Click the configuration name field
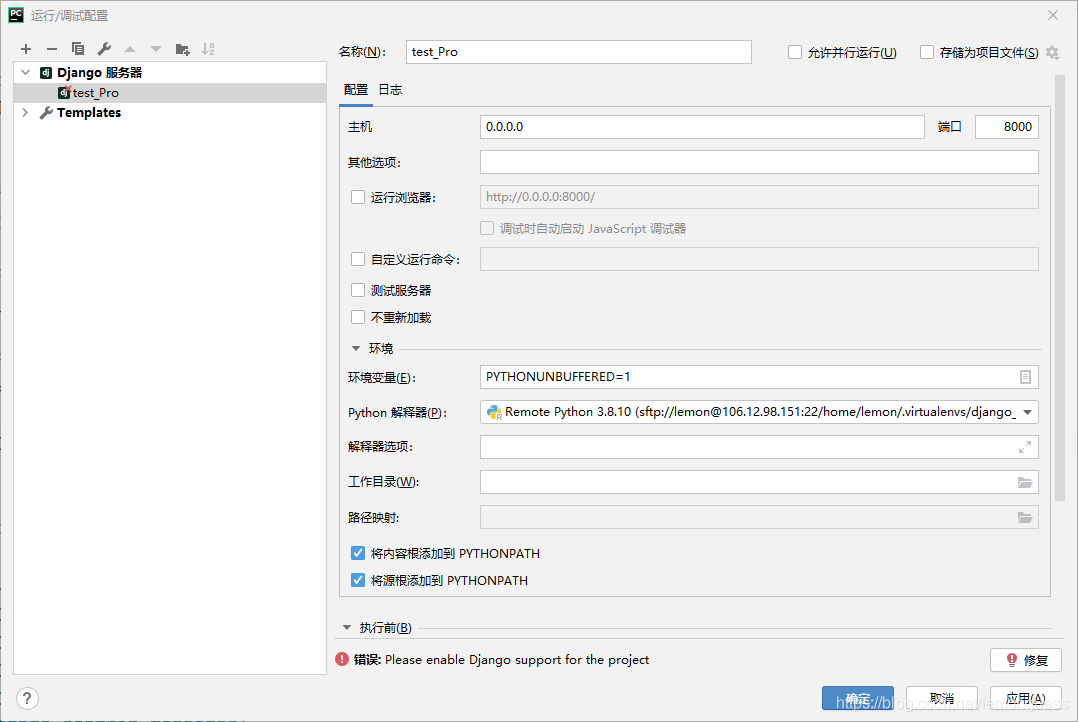Image resolution: width=1078 pixels, height=722 pixels. 579,52
